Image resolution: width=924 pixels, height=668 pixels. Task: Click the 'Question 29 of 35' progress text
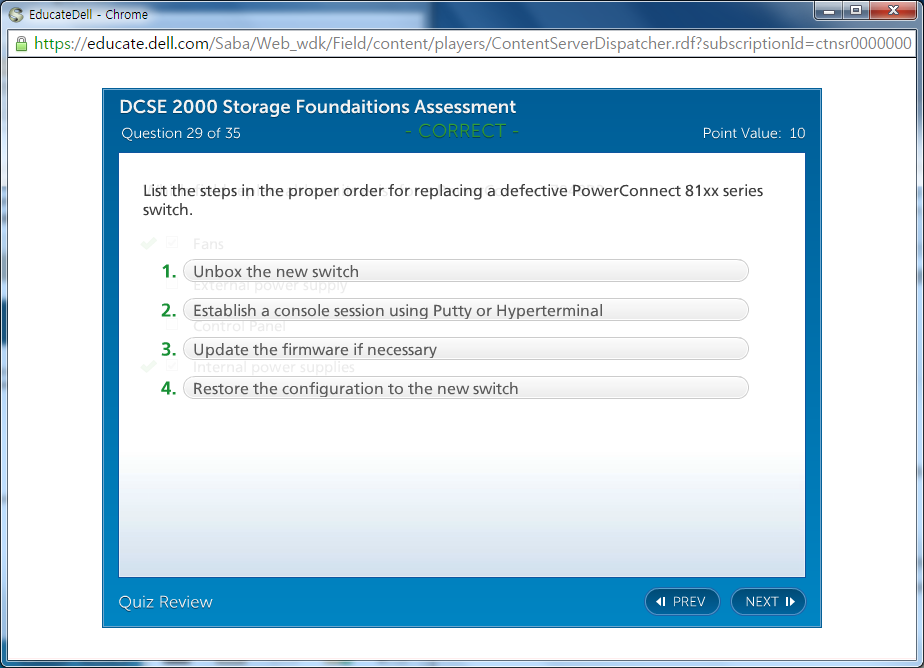(181, 133)
